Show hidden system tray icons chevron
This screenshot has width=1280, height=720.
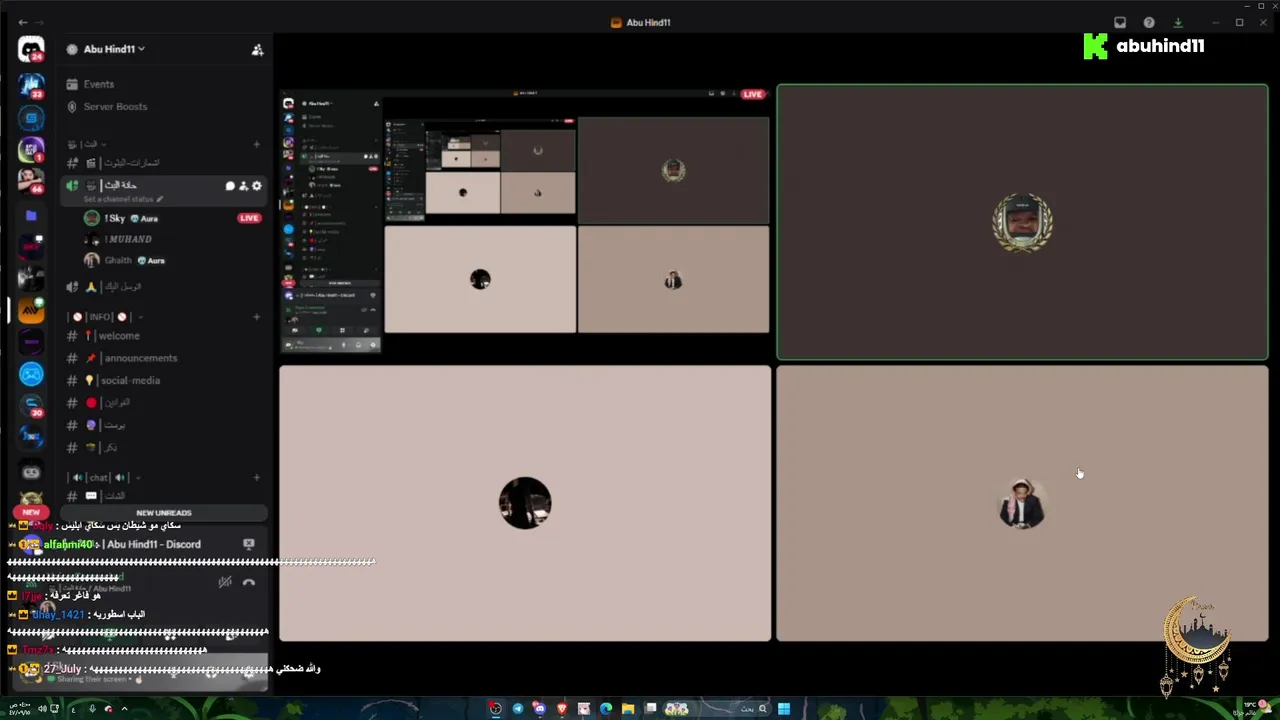click(124, 709)
